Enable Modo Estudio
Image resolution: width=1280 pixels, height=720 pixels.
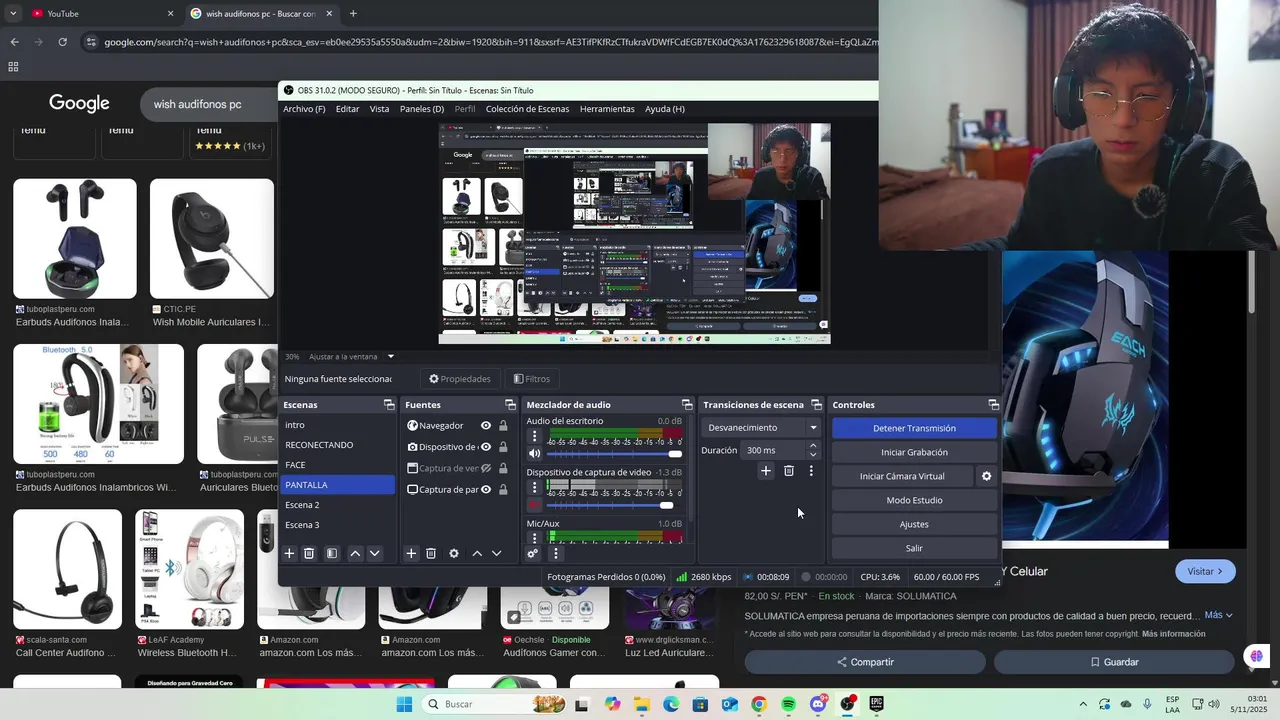click(914, 500)
